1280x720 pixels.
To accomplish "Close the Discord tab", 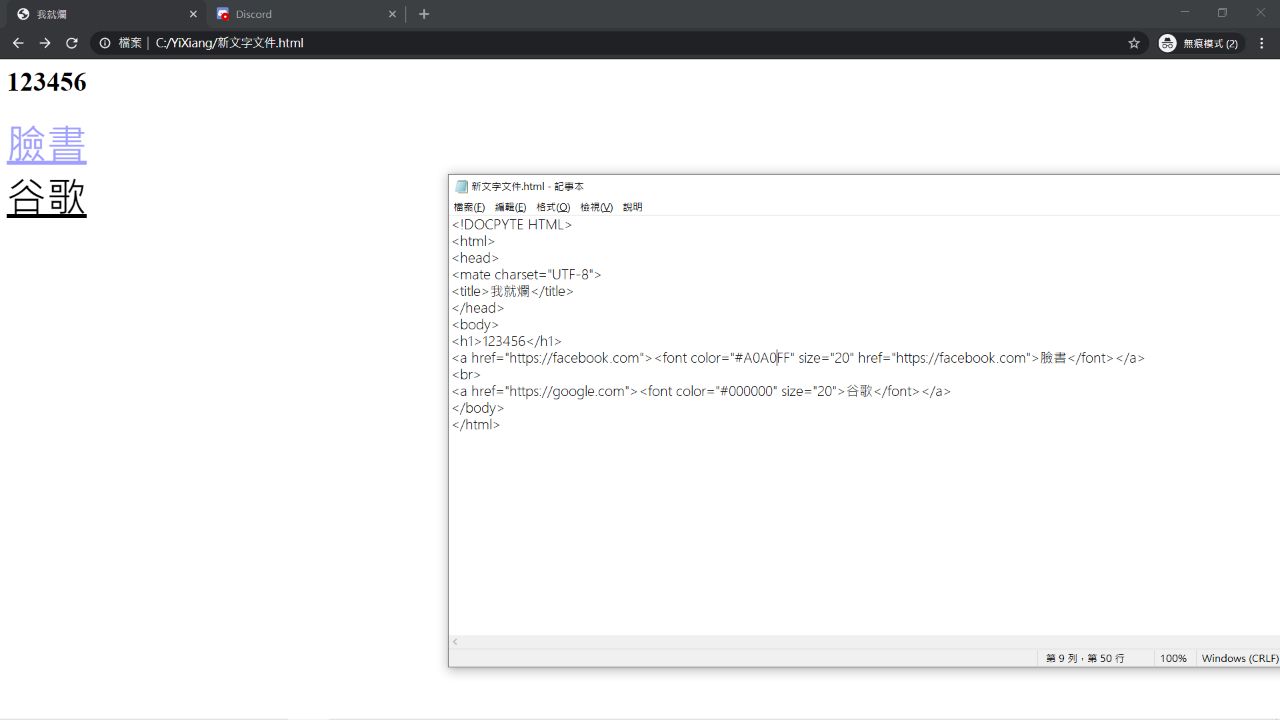I will (x=393, y=14).
